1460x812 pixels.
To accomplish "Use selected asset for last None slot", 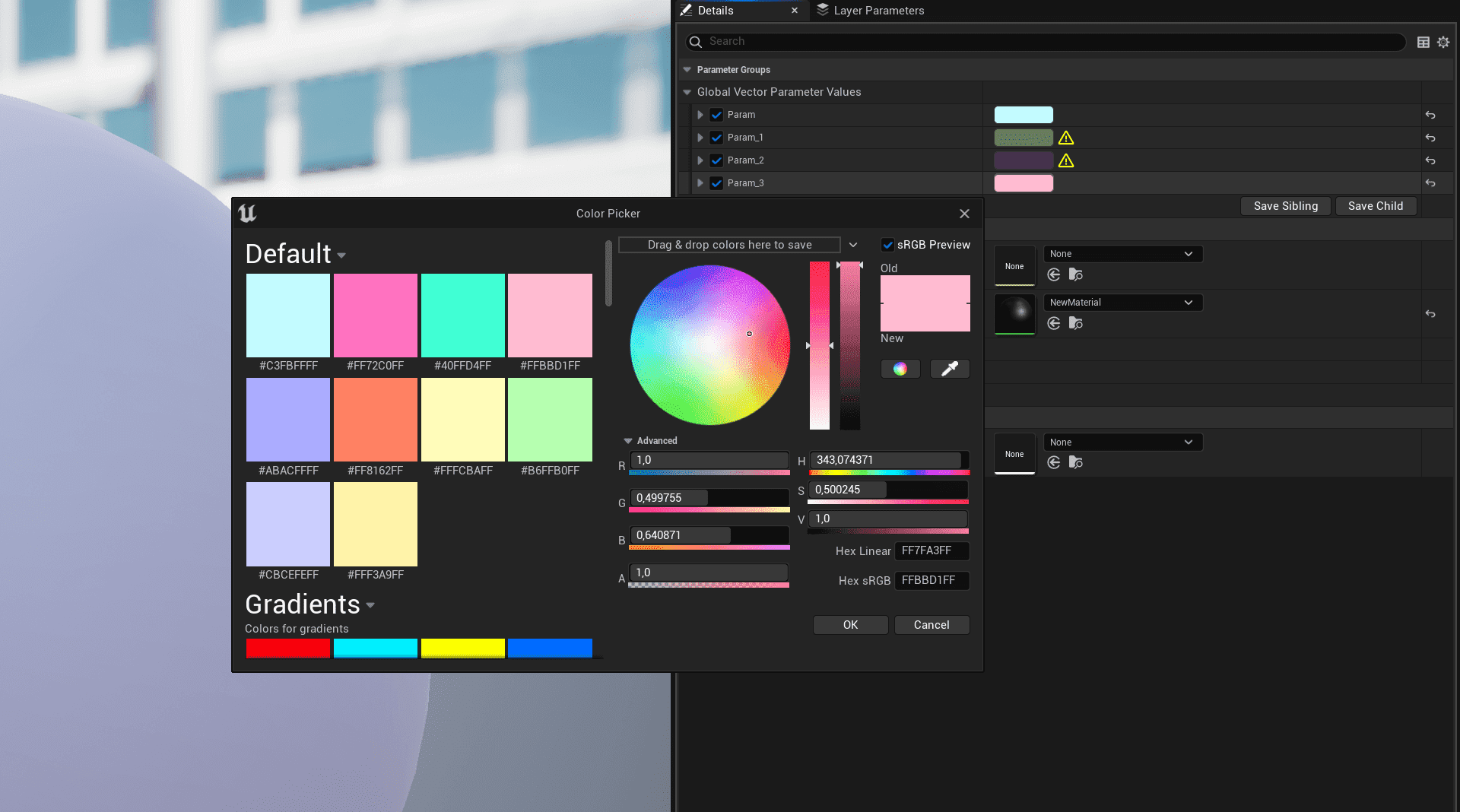I will point(1054,462).
